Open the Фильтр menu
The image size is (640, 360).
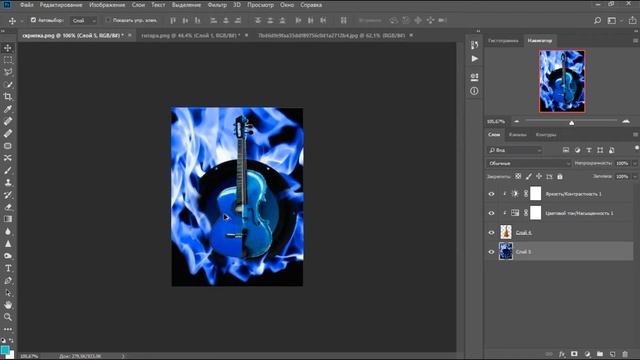(x=217, y=5)
